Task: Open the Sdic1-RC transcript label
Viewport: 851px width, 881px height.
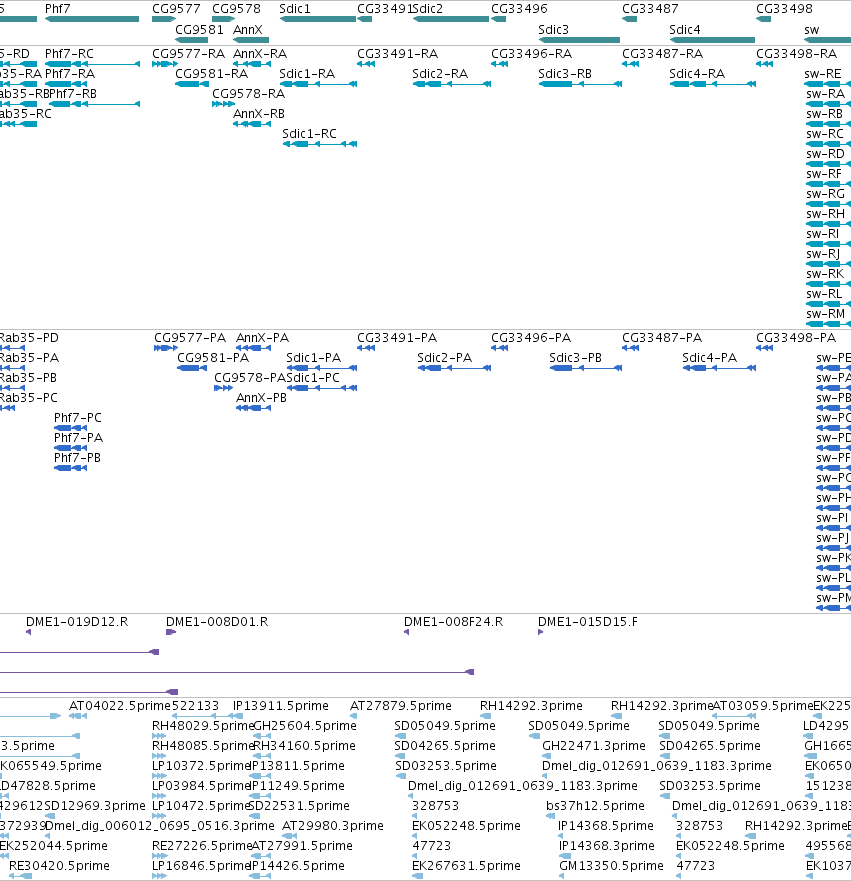Action: click(x=309, y=134)
